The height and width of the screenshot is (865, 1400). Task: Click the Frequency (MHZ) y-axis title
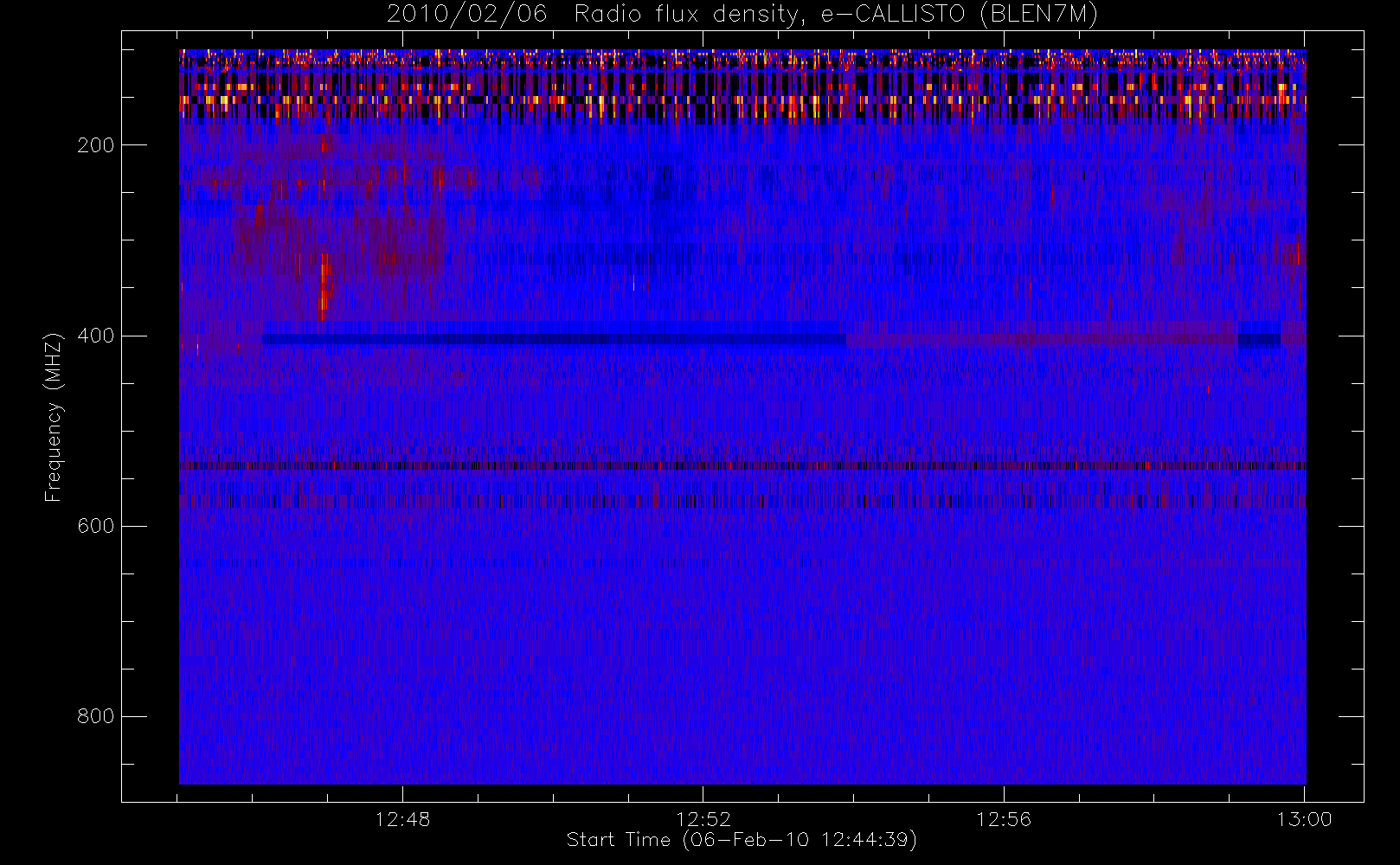point(54,417)
